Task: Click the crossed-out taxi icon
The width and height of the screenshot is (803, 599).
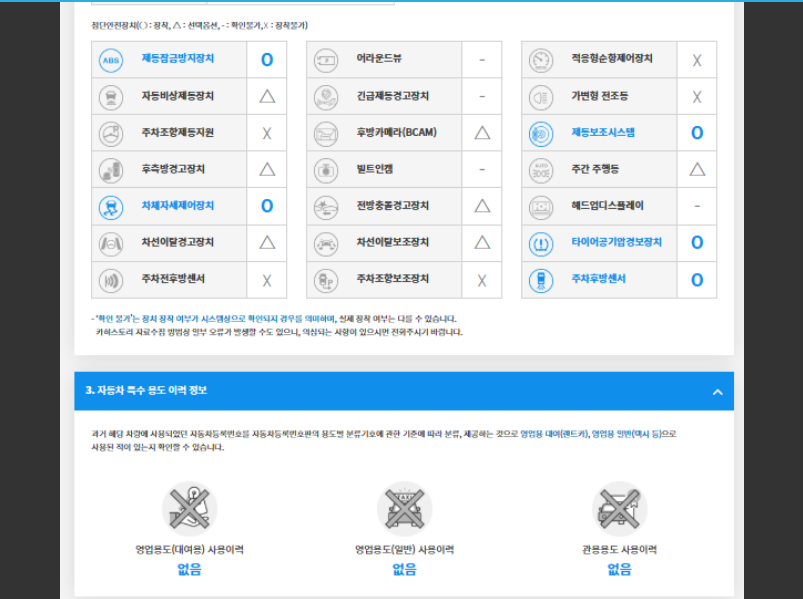Action: 405,508
